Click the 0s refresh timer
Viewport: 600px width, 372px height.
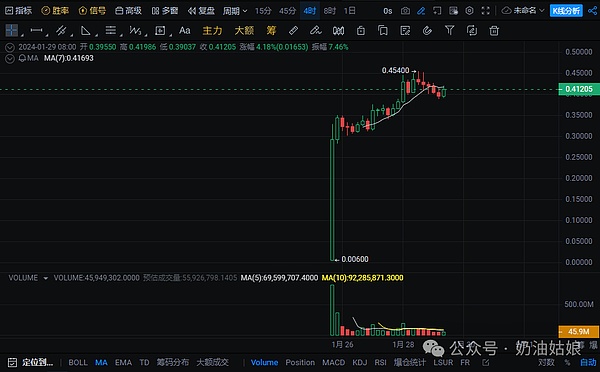(x=388, y=11)
